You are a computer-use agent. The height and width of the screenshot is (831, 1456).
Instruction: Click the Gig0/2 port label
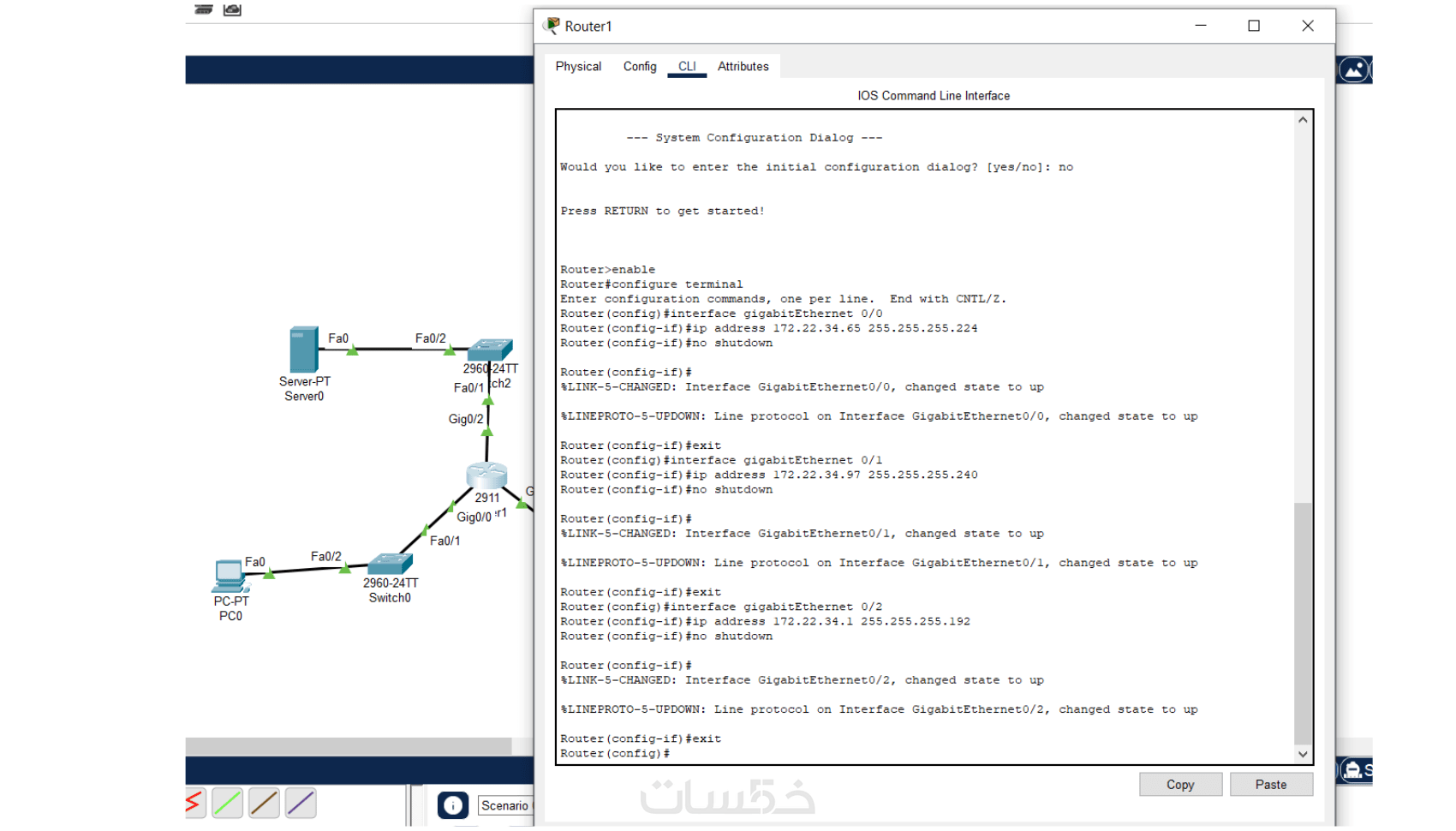tap(466, 419)
